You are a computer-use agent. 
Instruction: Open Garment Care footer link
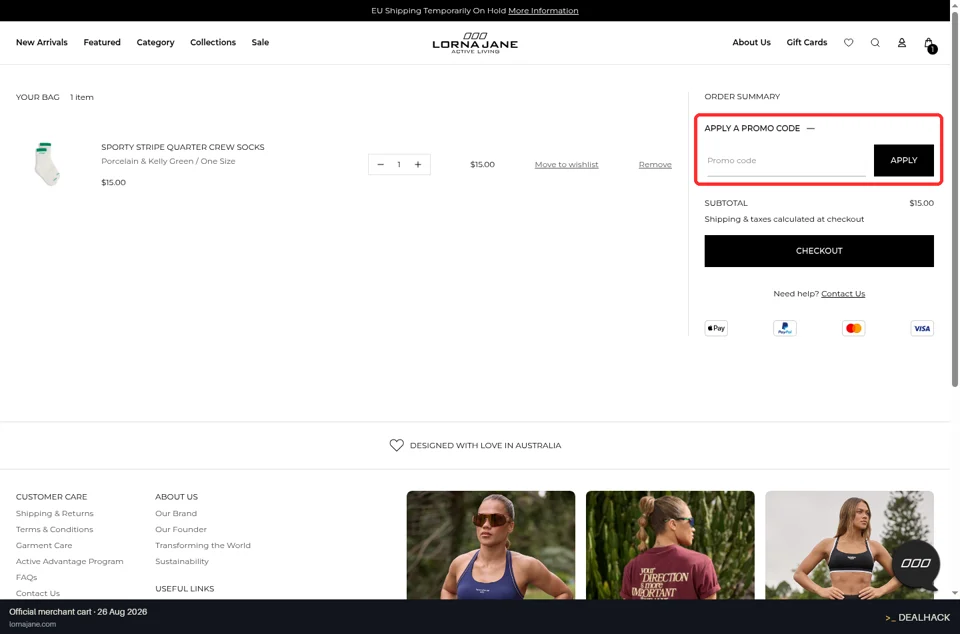[44, 545]
